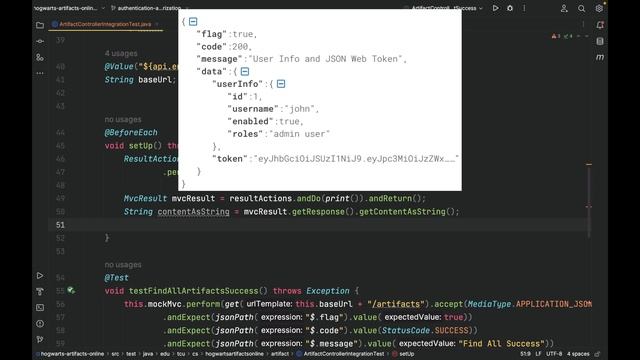Click the "/artifacts" string literal

396,304
